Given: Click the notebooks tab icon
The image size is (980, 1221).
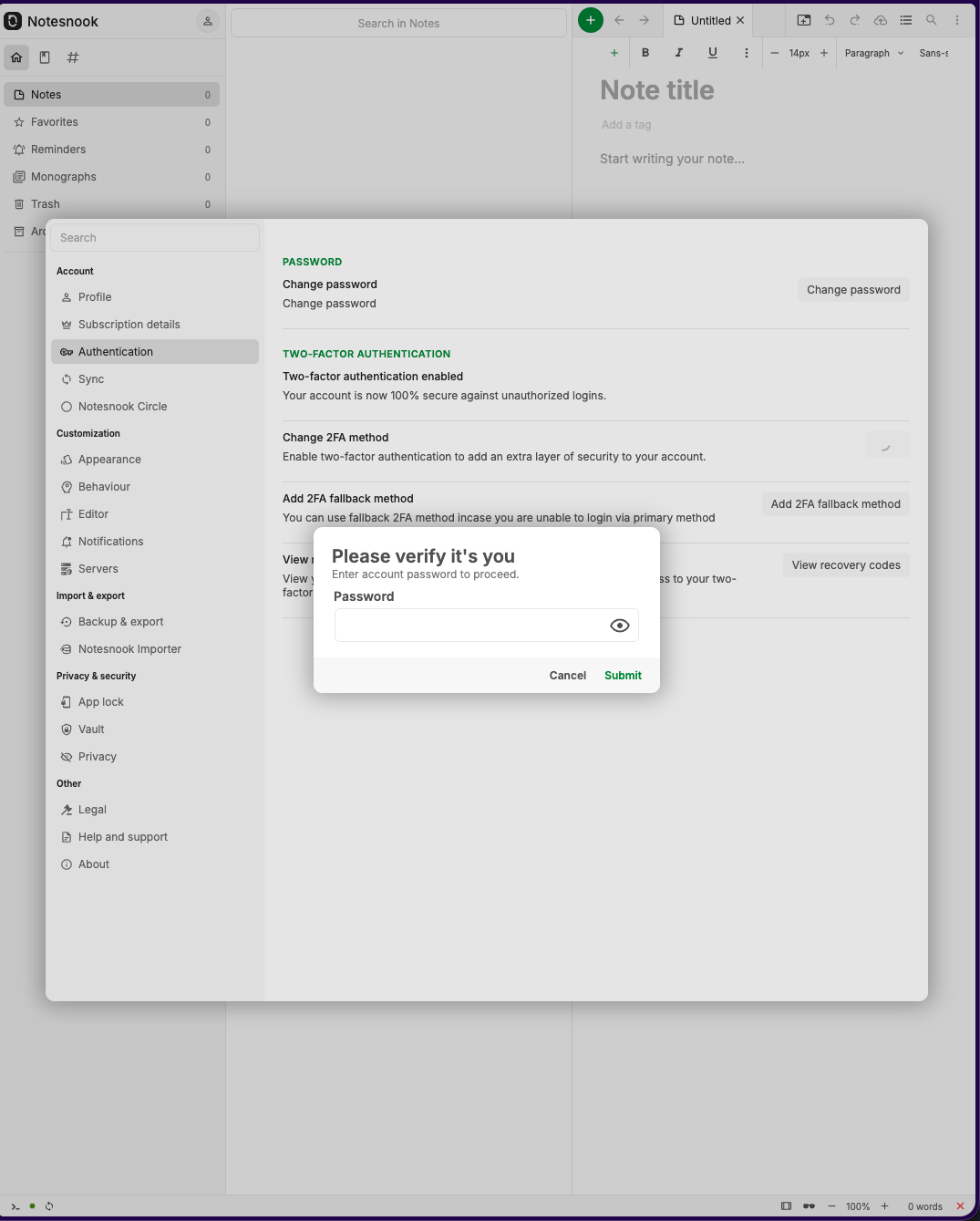Looking at the screenshot, I should pyautogui.click(x=45, y=57).
